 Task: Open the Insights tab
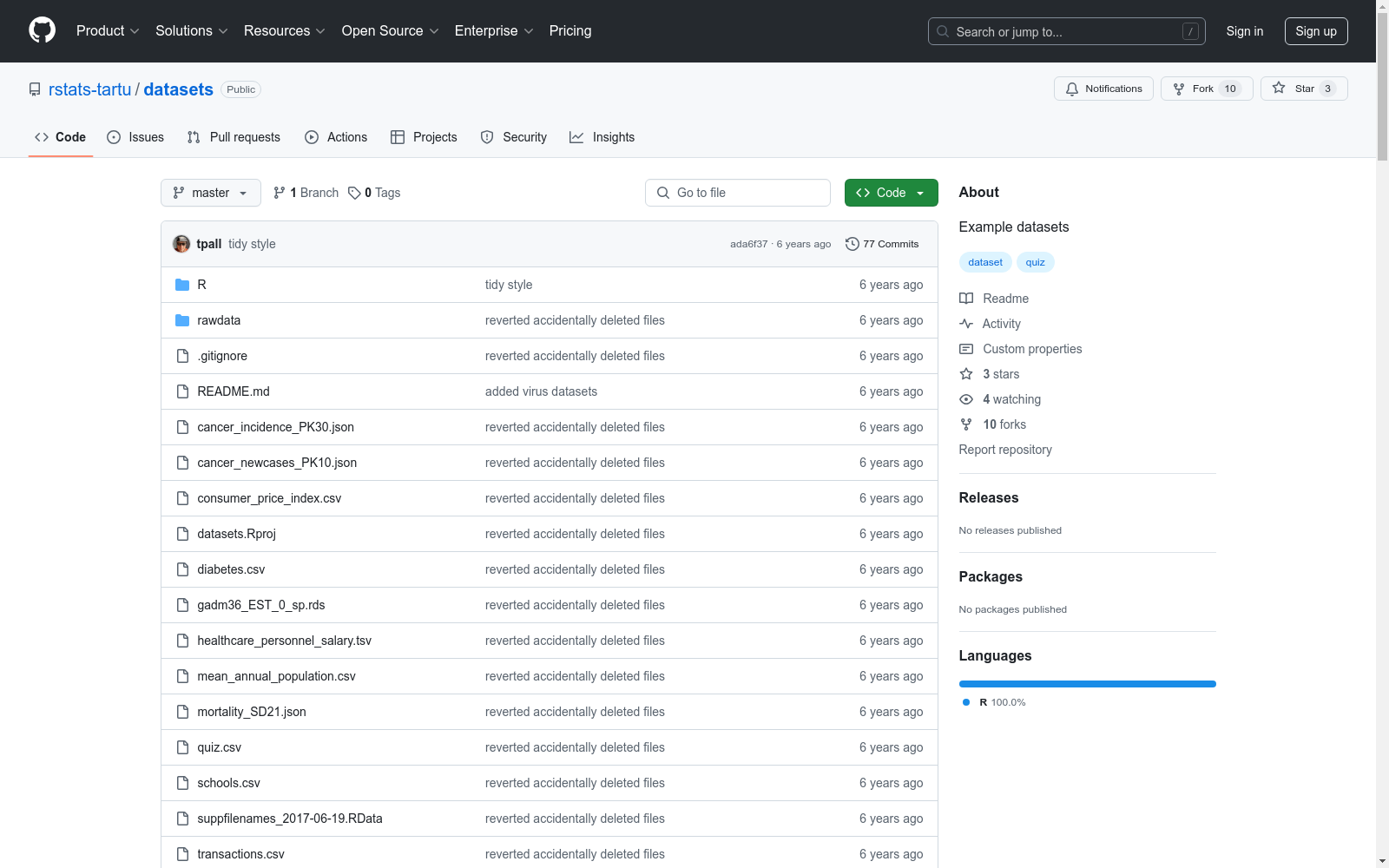[x=602, y=137]
